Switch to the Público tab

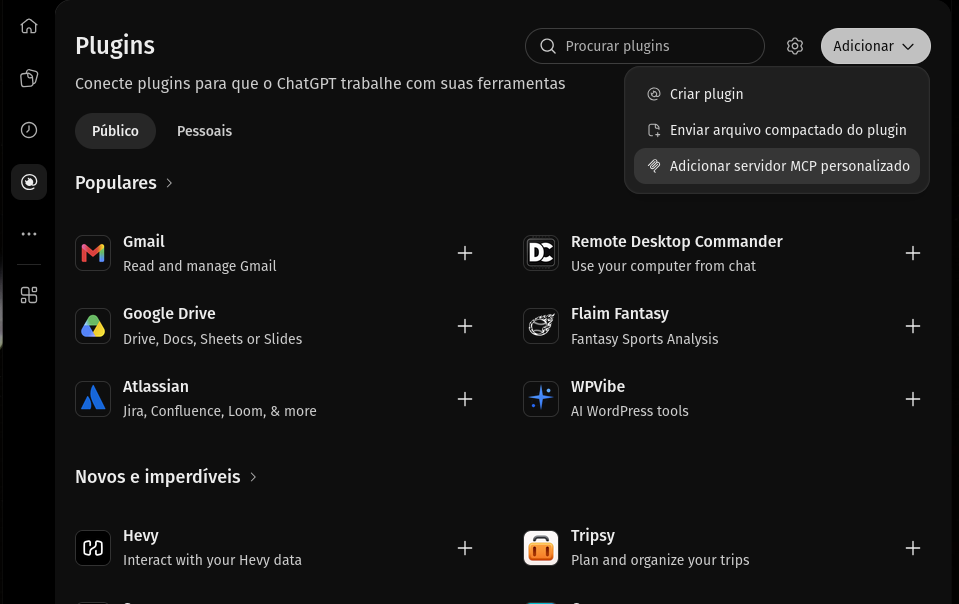pyautogui.click(x=115, y=131)
